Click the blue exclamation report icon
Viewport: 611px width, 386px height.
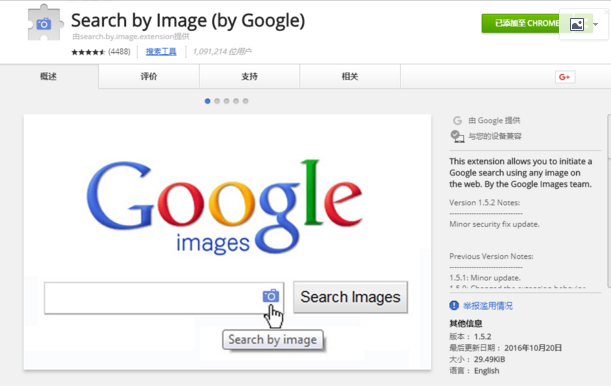[454, 305]
